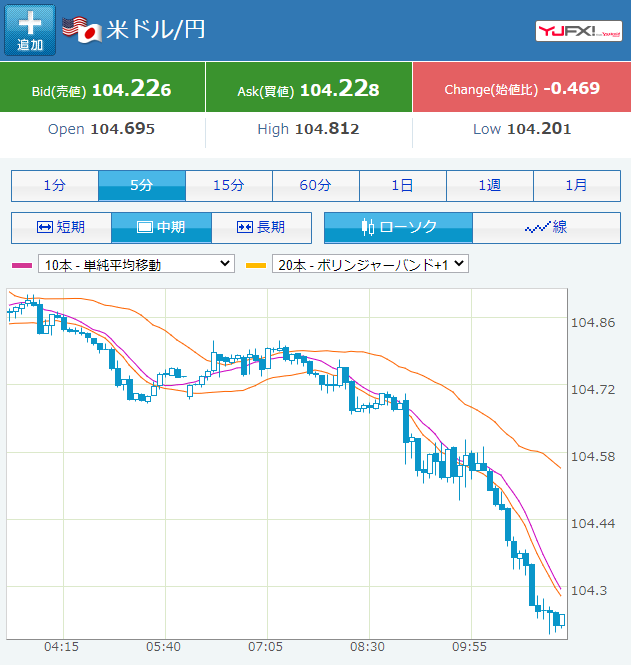Click the 05:40 time axis label
This screenshot has width=631, height=665.
click(x=163, y=647)
